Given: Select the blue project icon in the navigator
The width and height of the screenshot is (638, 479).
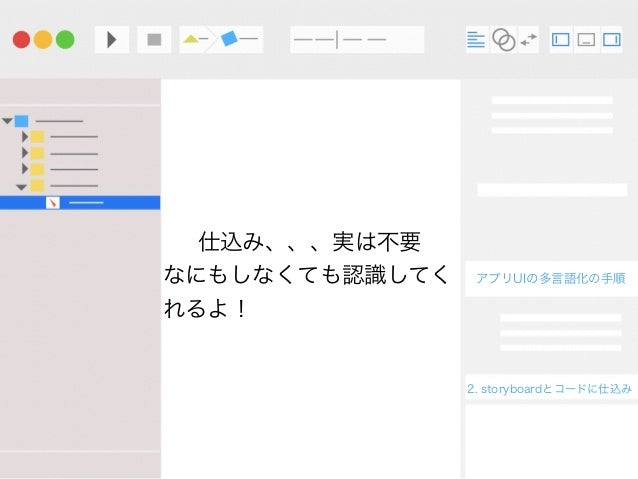Looking at the screenshot, I should click(x=22, y=121).
